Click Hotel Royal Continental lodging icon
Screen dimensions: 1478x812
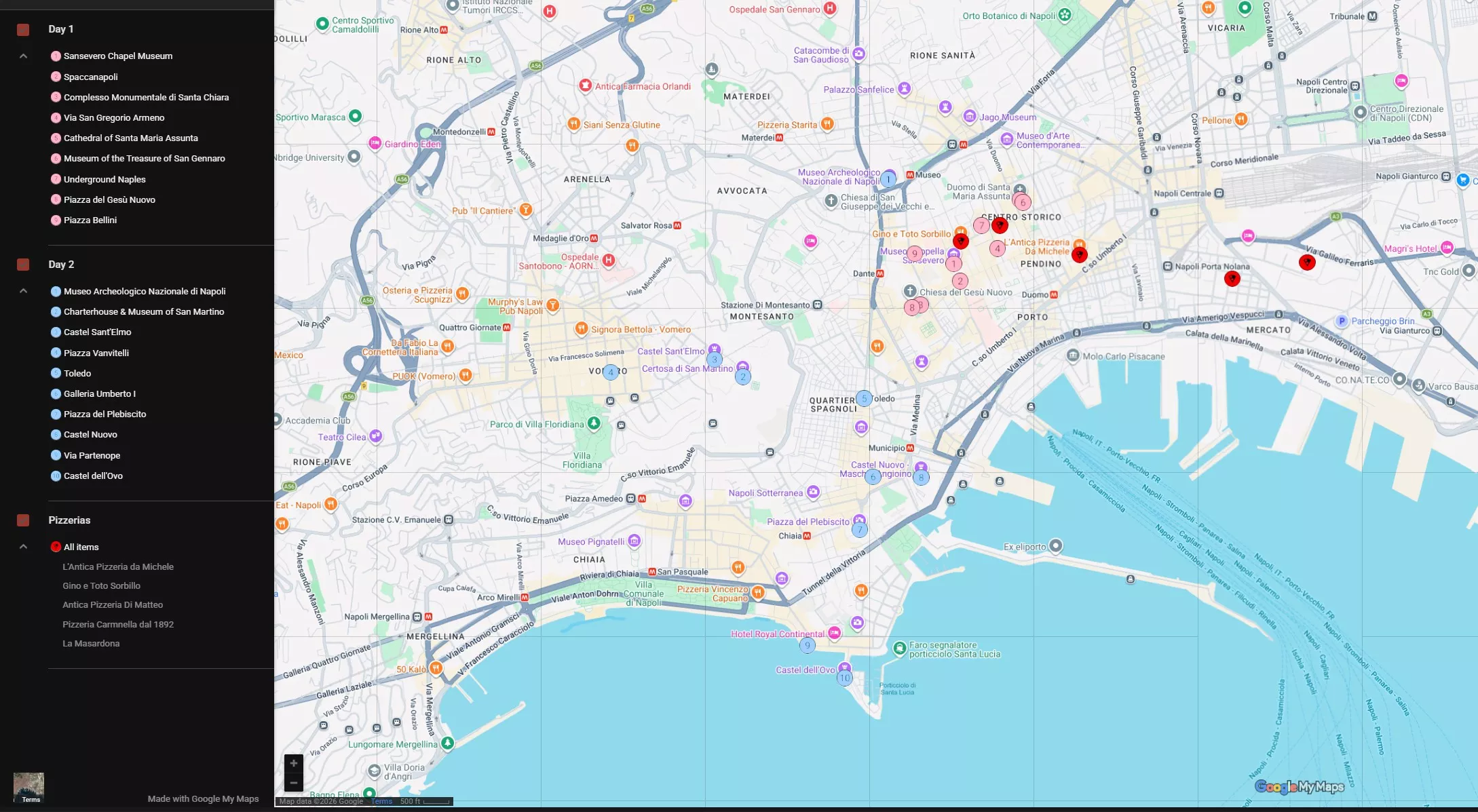pos(834,633)
